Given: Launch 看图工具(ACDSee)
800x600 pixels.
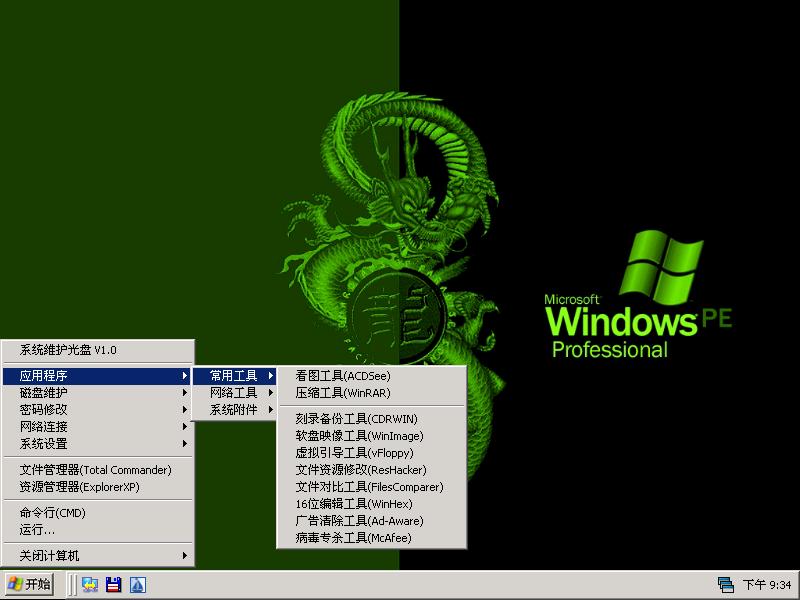Looking at the screenshot, I should coord(371,376).
